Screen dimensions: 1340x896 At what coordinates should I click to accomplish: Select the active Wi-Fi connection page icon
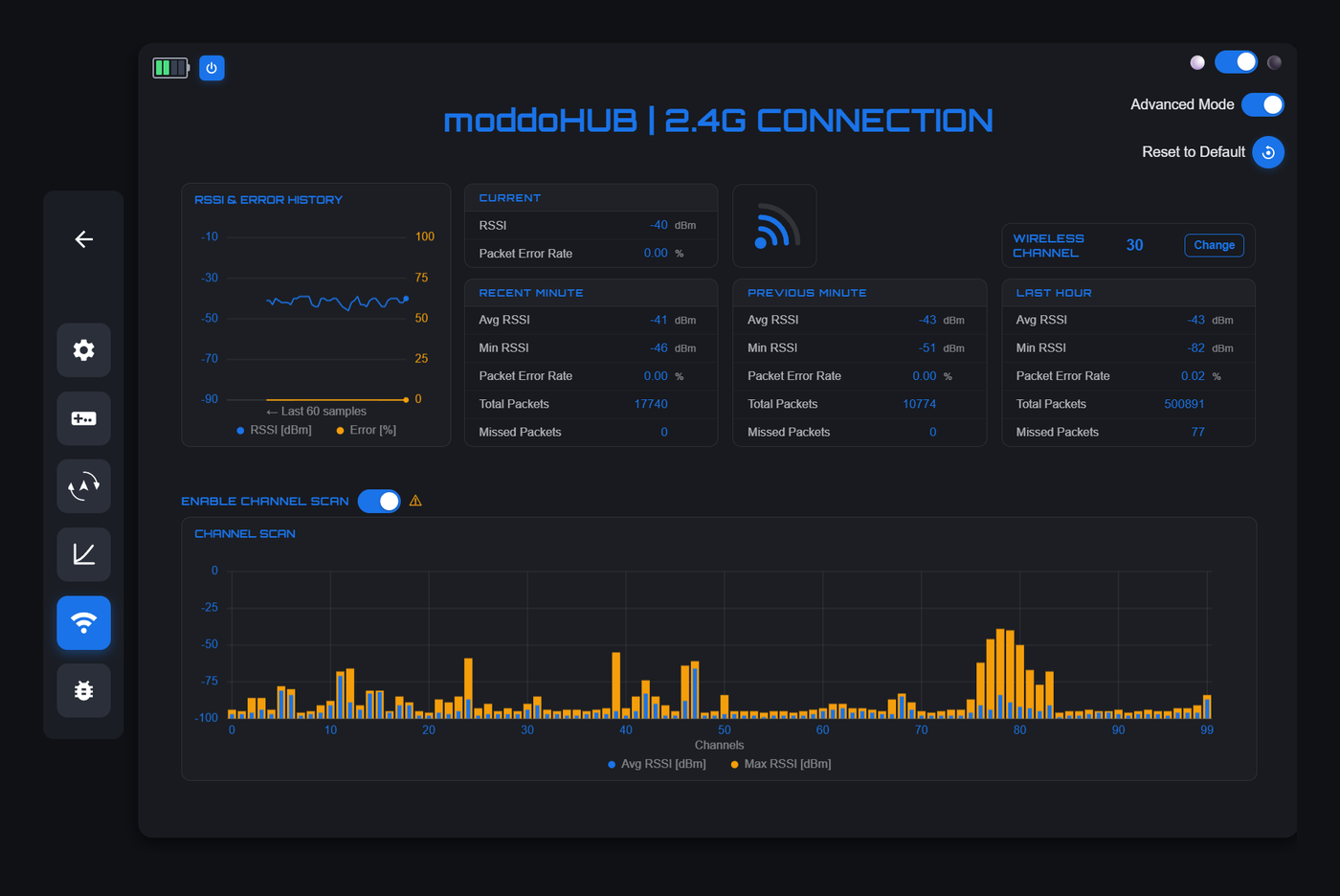(83, 623)
